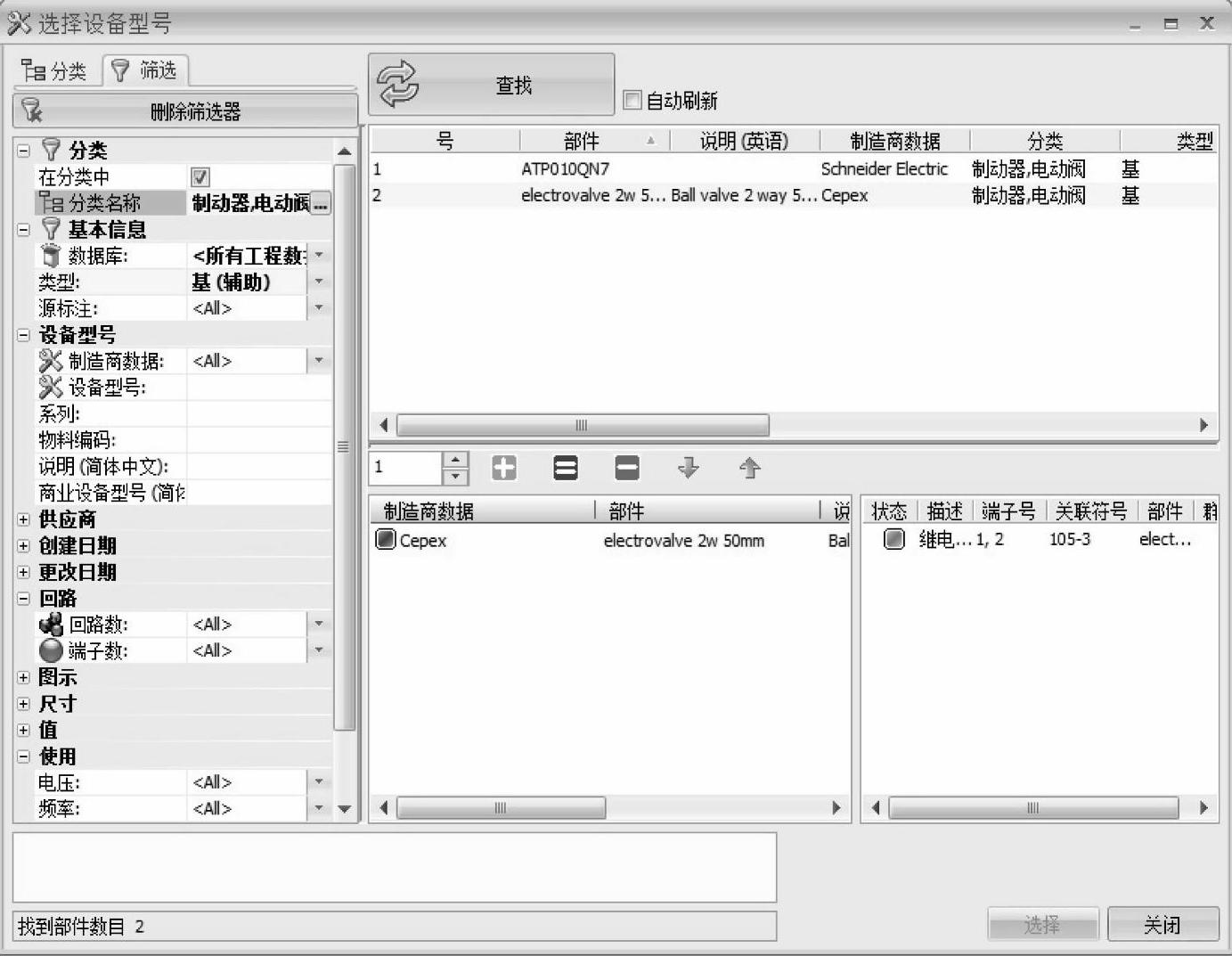The image size is (1232, 956).
Task: Click the 端子数 terminal sphere icon
Action: (51, 650)
